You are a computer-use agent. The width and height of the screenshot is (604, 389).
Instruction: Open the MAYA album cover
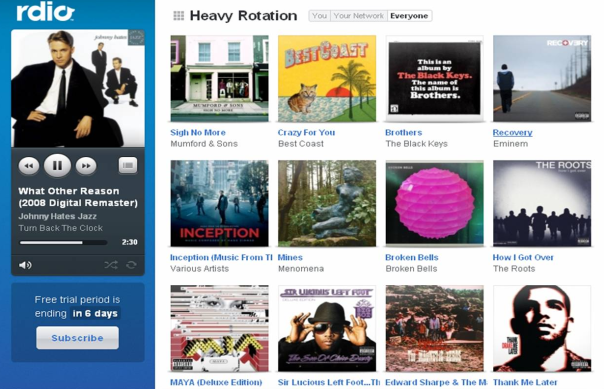pyautogui.click(x=220, y=328)
